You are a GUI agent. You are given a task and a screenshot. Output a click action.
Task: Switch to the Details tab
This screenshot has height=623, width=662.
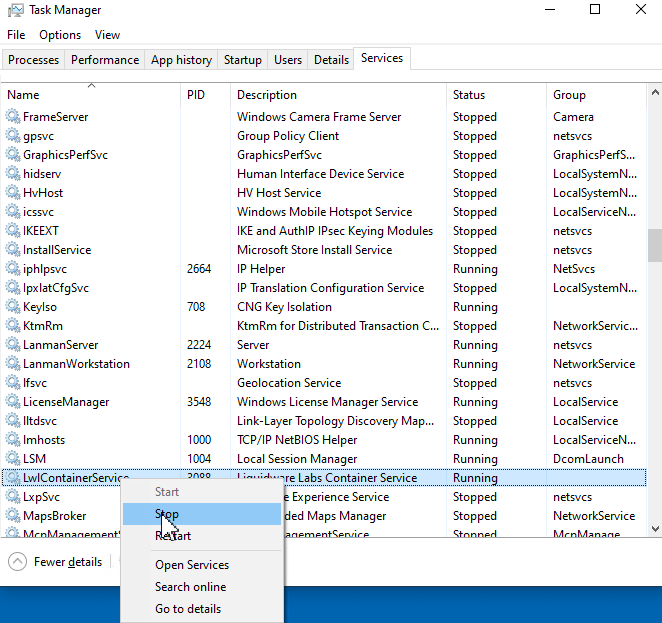[x=331, y=60]
